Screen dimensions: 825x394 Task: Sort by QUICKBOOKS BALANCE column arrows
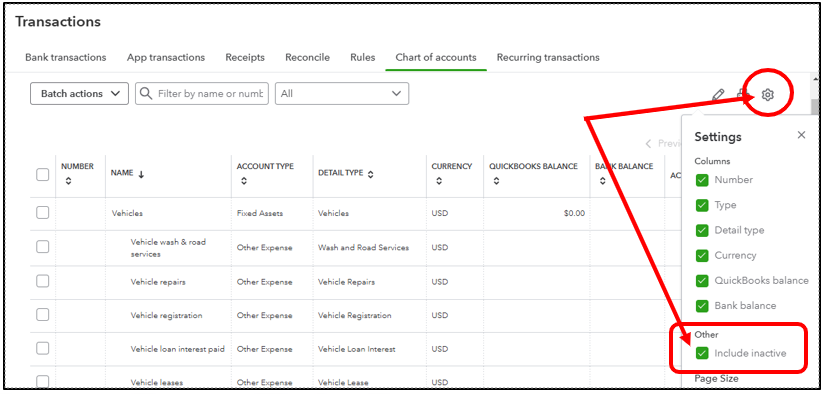pyautogui.click(x=496, y=181)
